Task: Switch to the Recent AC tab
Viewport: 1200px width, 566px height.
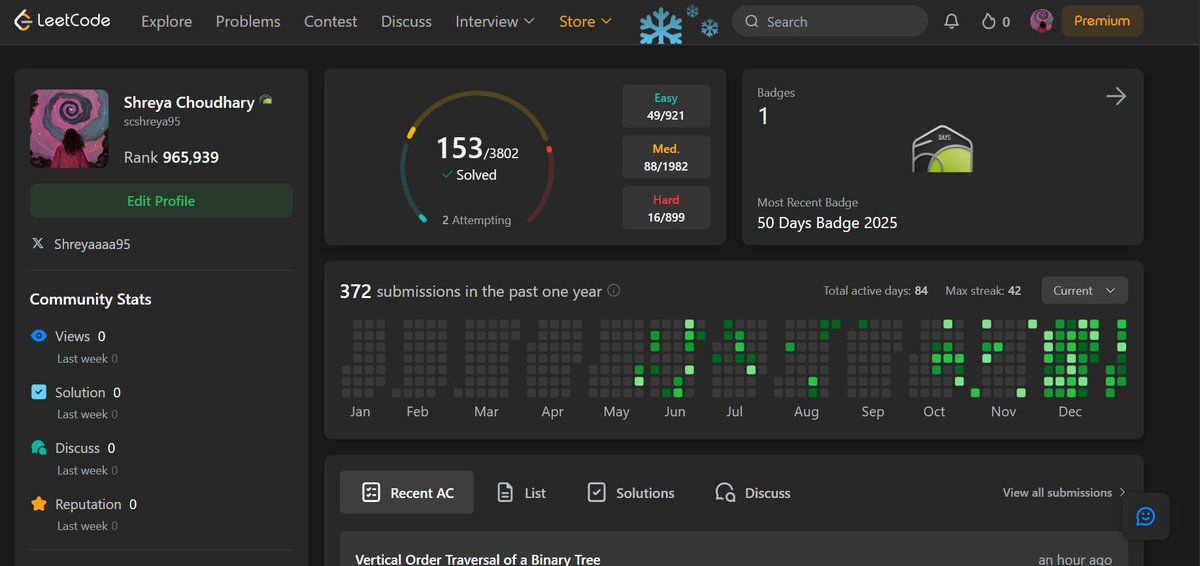Action: [x=407, y=492]
